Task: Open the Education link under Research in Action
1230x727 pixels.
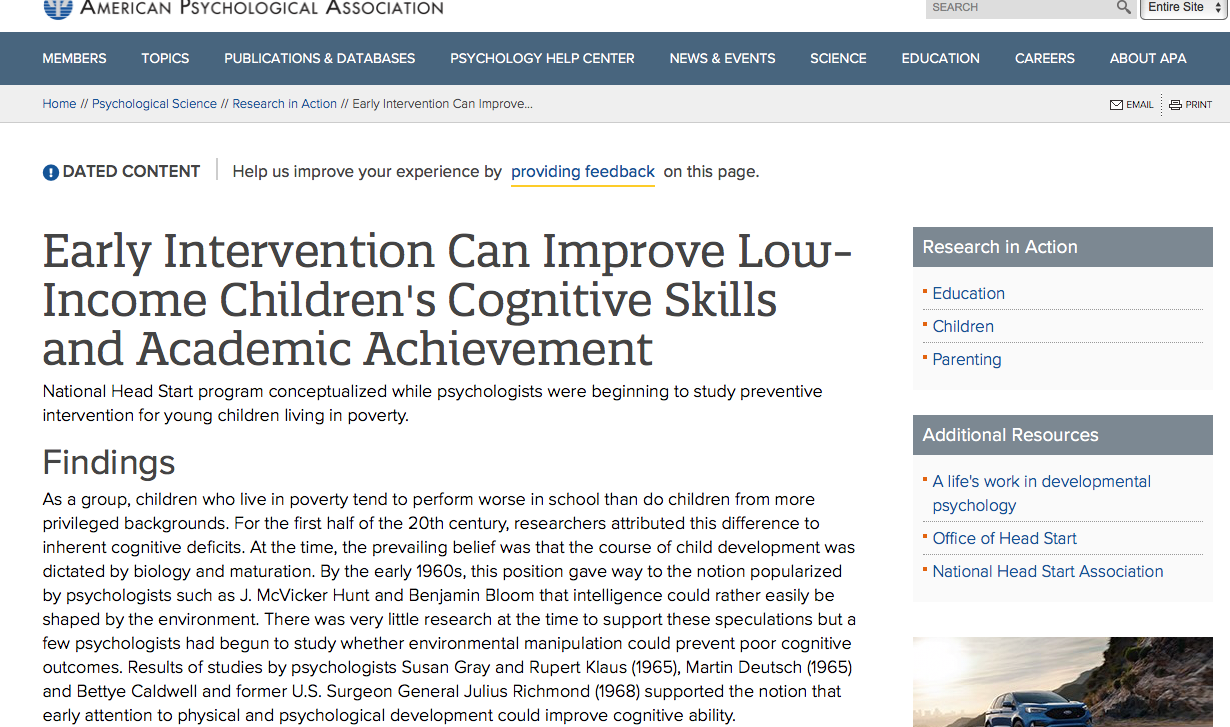Action: 968,293
